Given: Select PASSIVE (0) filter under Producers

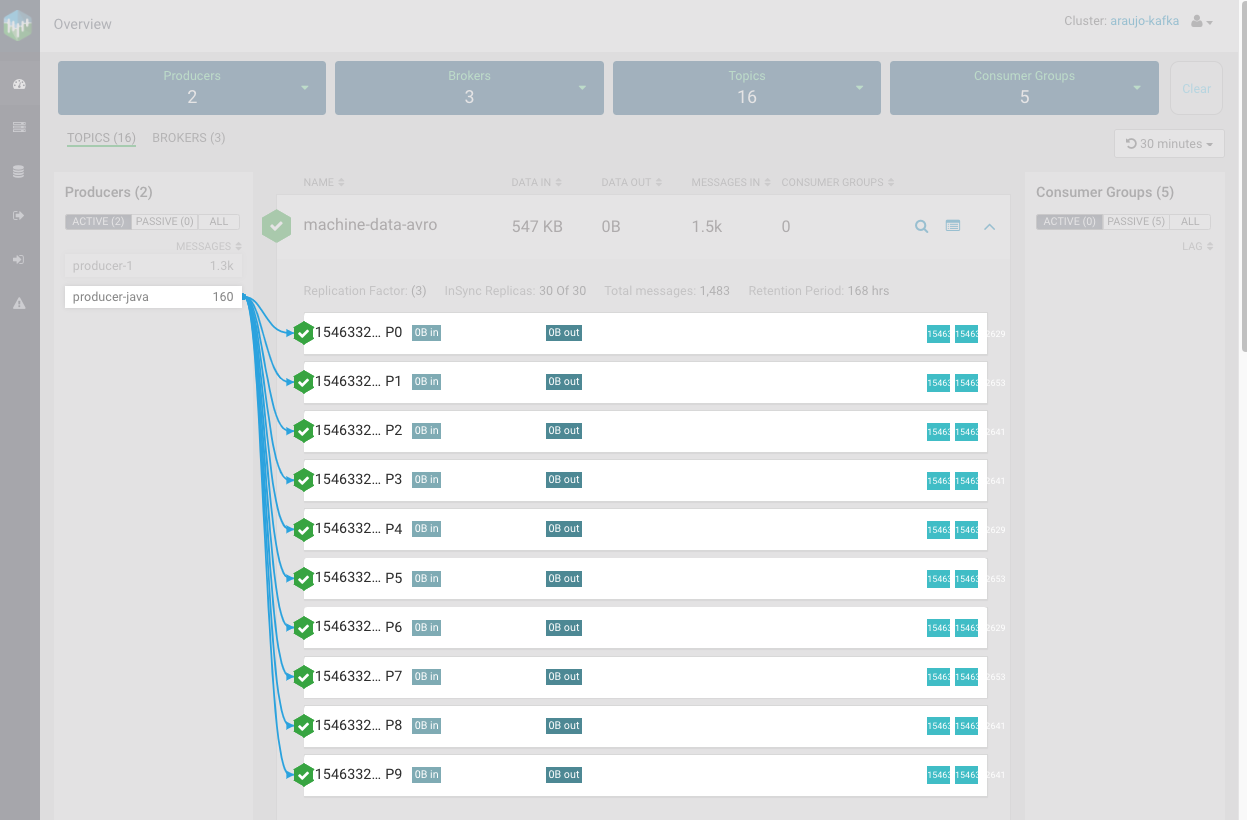Looking at the screenshot, I should click(164, 221).
